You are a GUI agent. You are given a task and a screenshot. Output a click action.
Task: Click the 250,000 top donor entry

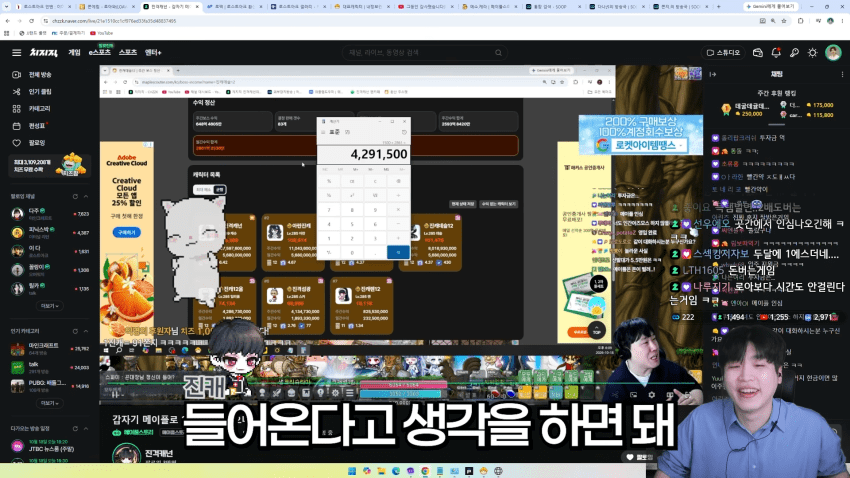coord(745,109)
